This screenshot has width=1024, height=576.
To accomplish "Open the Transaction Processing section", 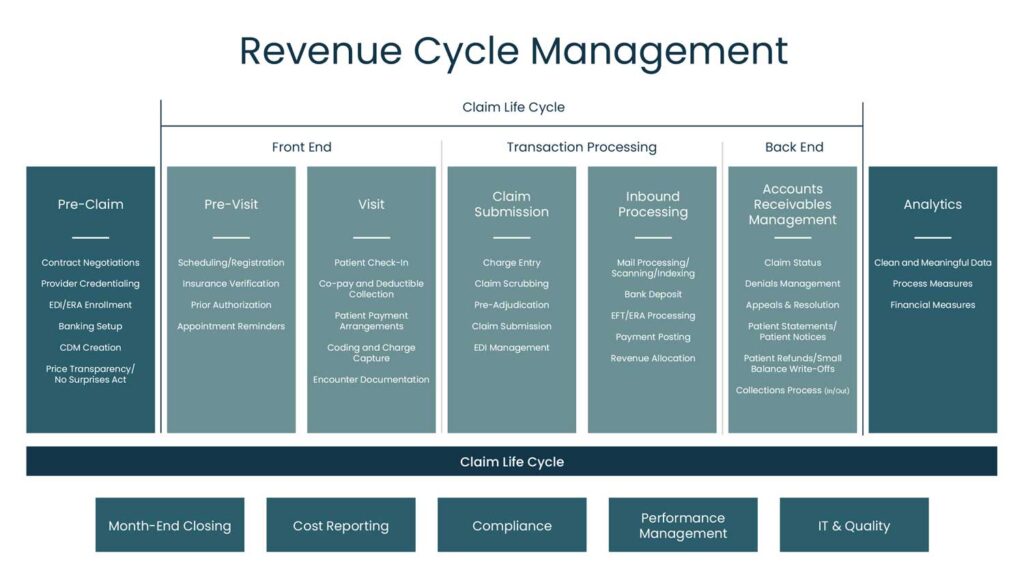I will (x=582, y=147).
